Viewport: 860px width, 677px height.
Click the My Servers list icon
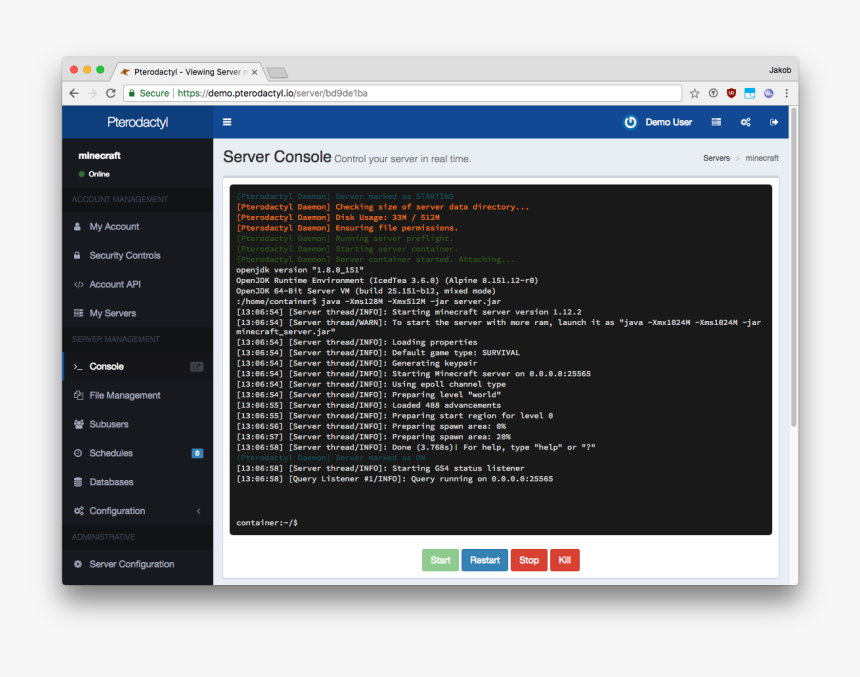[78, 313]
